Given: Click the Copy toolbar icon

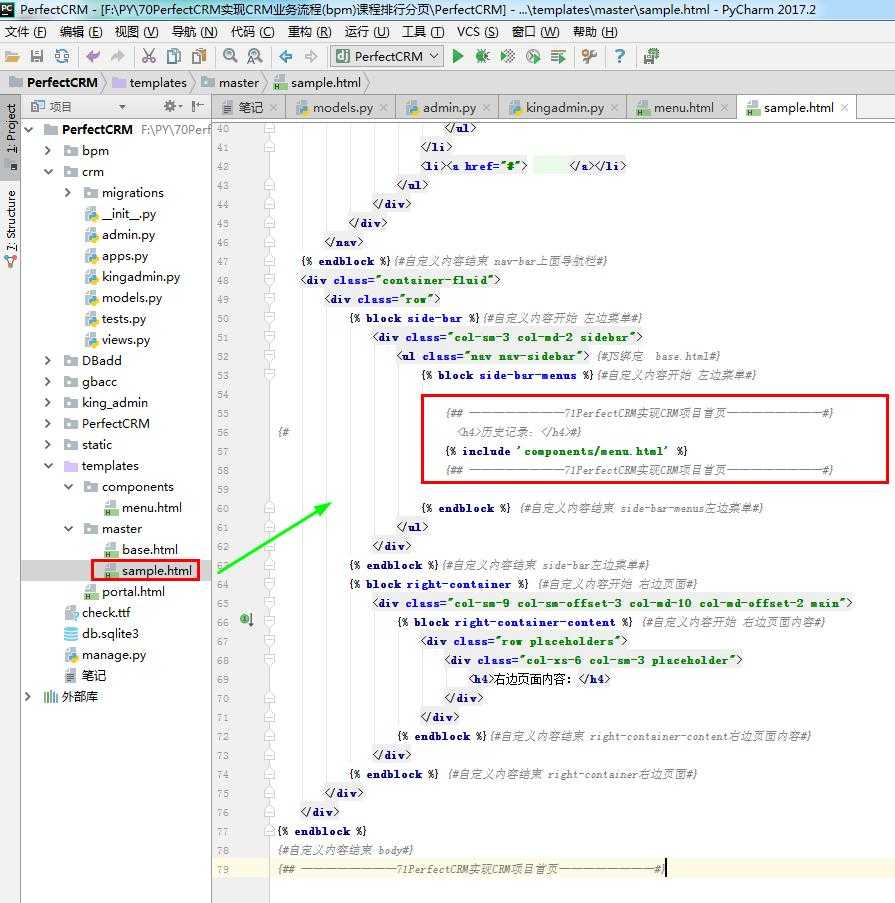Looking at the screenshot, I should coord(173,56).
